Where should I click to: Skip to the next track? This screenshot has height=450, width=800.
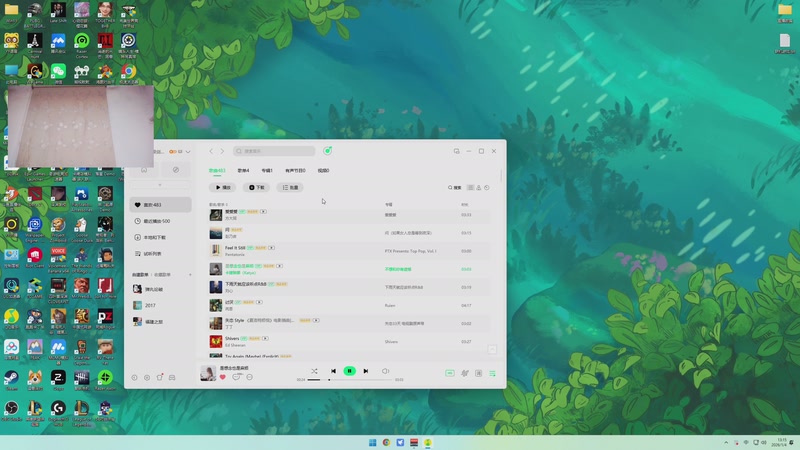tap(366, 371)
